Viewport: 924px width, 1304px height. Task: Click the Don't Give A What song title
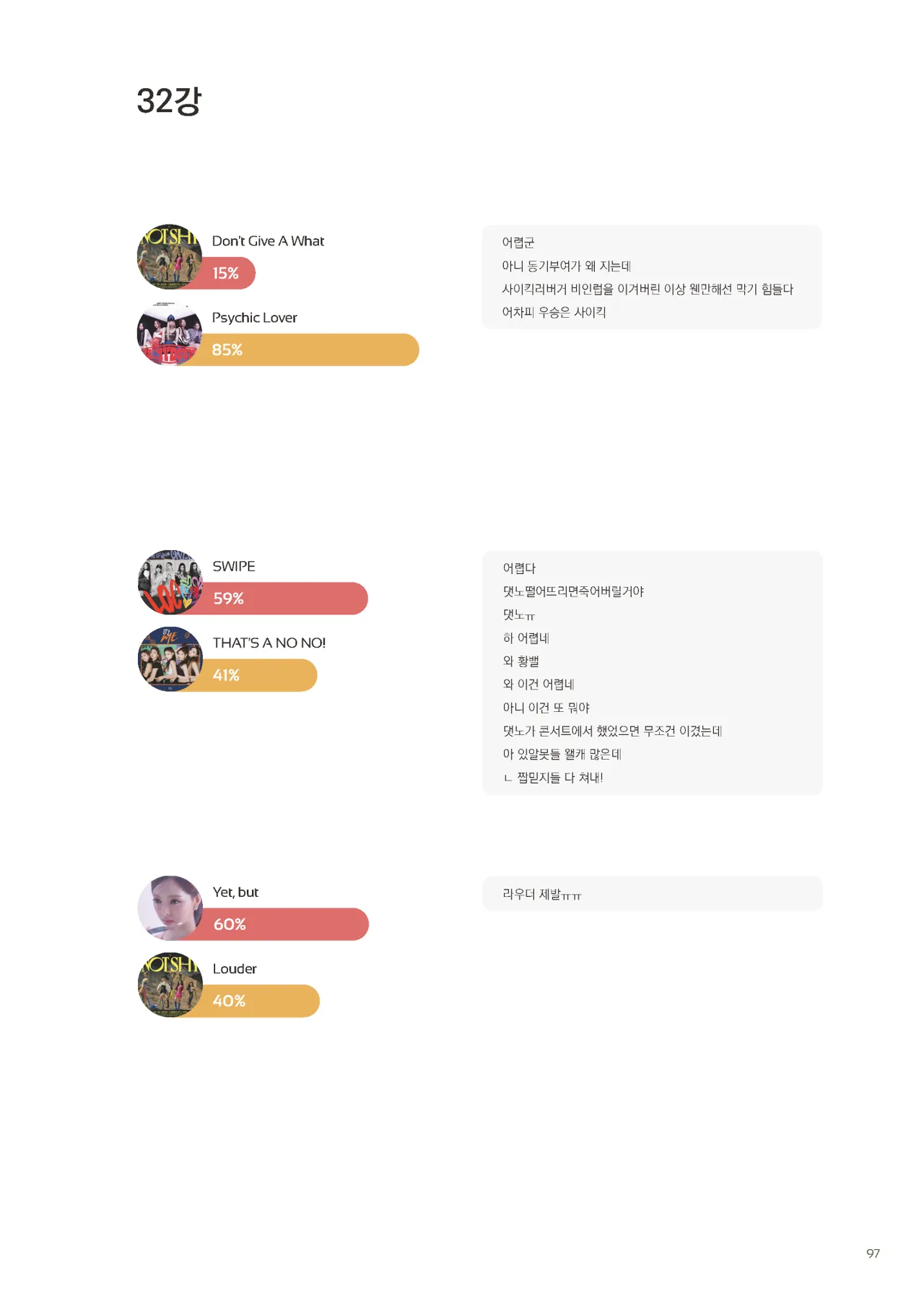point(268,241)
